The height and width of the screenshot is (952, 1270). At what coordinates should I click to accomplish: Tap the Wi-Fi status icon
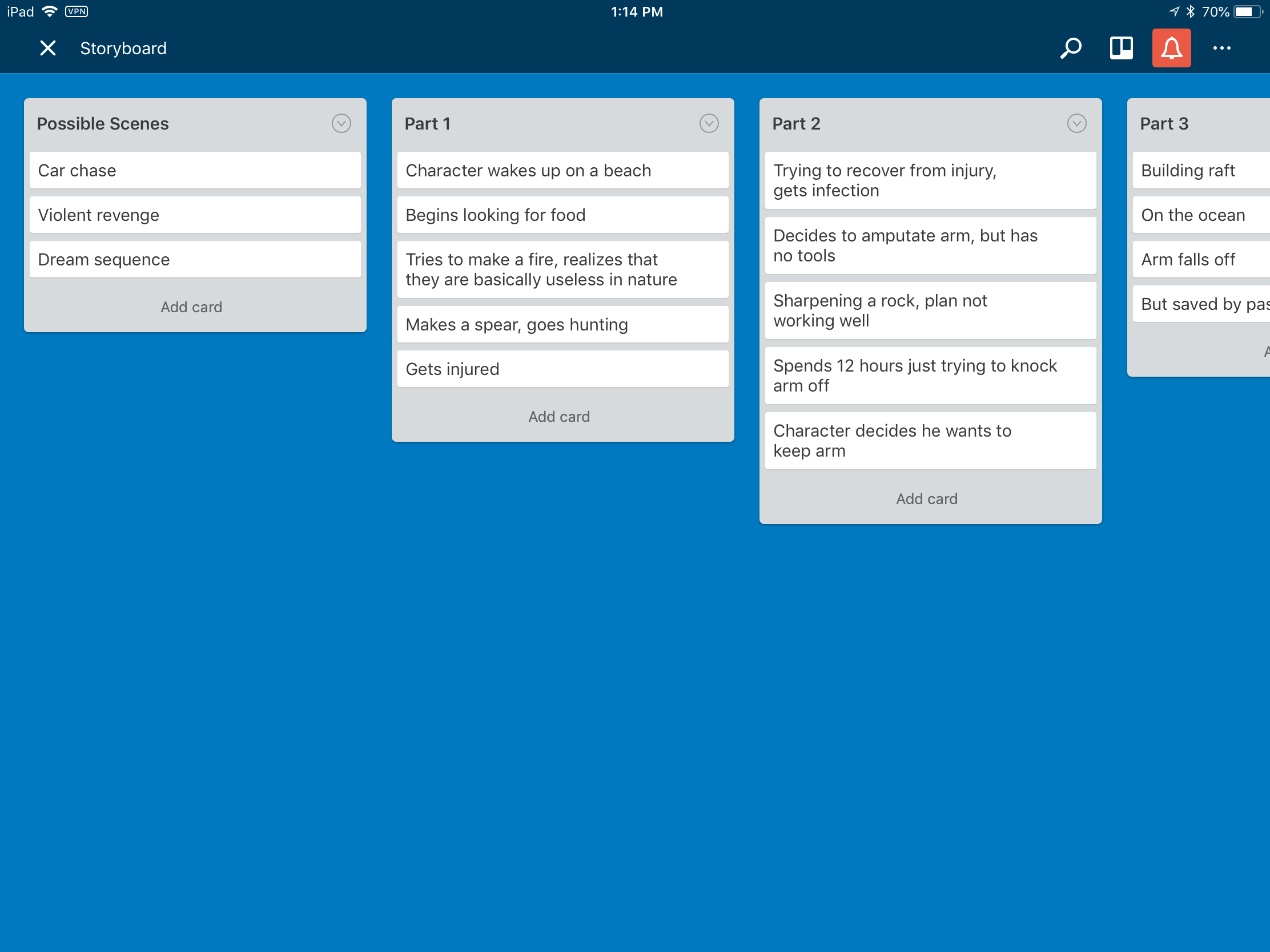pos(50,11)
